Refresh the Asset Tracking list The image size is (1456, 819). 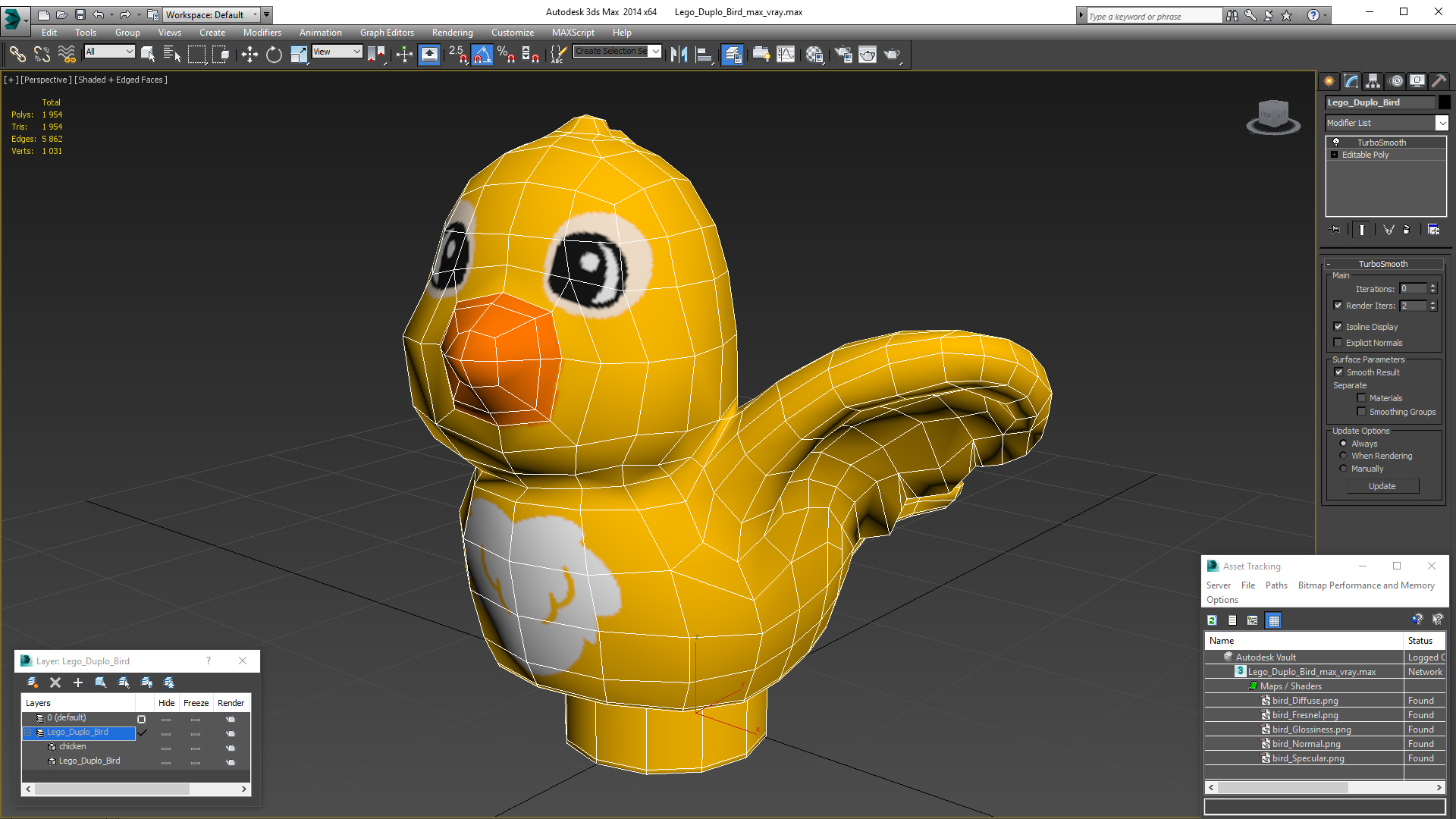(1212, 620)
